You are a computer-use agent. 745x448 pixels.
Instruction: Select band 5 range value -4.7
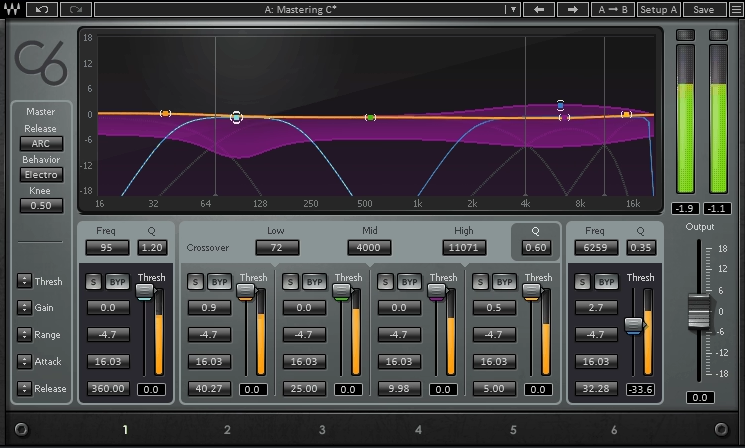(x=494, y=334)
